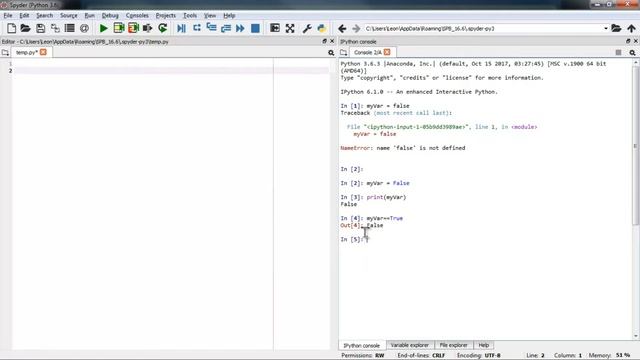Open the Search menu
Screen dimensions: 640x360
click(44, 16)
